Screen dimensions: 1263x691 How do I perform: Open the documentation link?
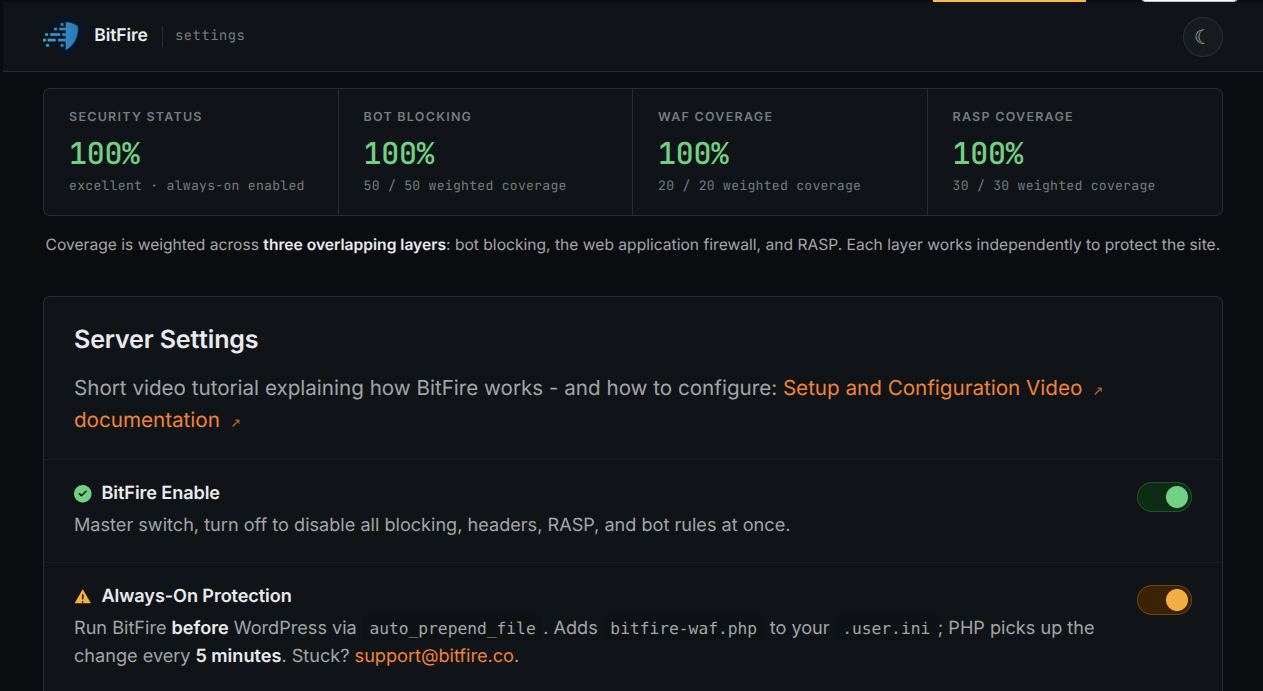[x=147, y=420]
